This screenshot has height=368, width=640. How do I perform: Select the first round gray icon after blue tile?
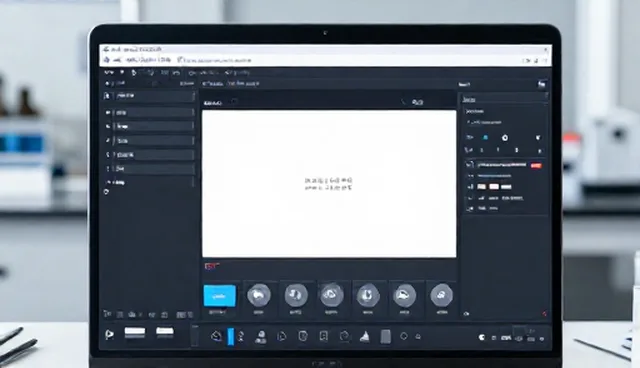coord(259,295)
